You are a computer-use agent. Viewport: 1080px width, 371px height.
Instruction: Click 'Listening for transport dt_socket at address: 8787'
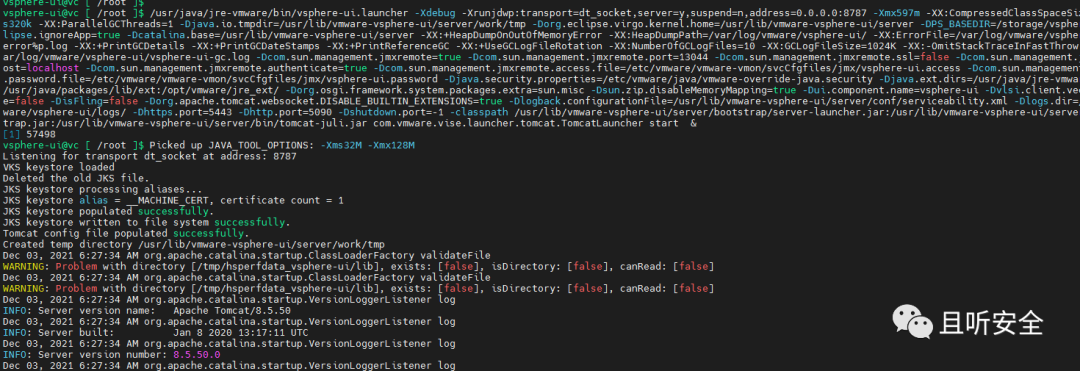[149, 156]
